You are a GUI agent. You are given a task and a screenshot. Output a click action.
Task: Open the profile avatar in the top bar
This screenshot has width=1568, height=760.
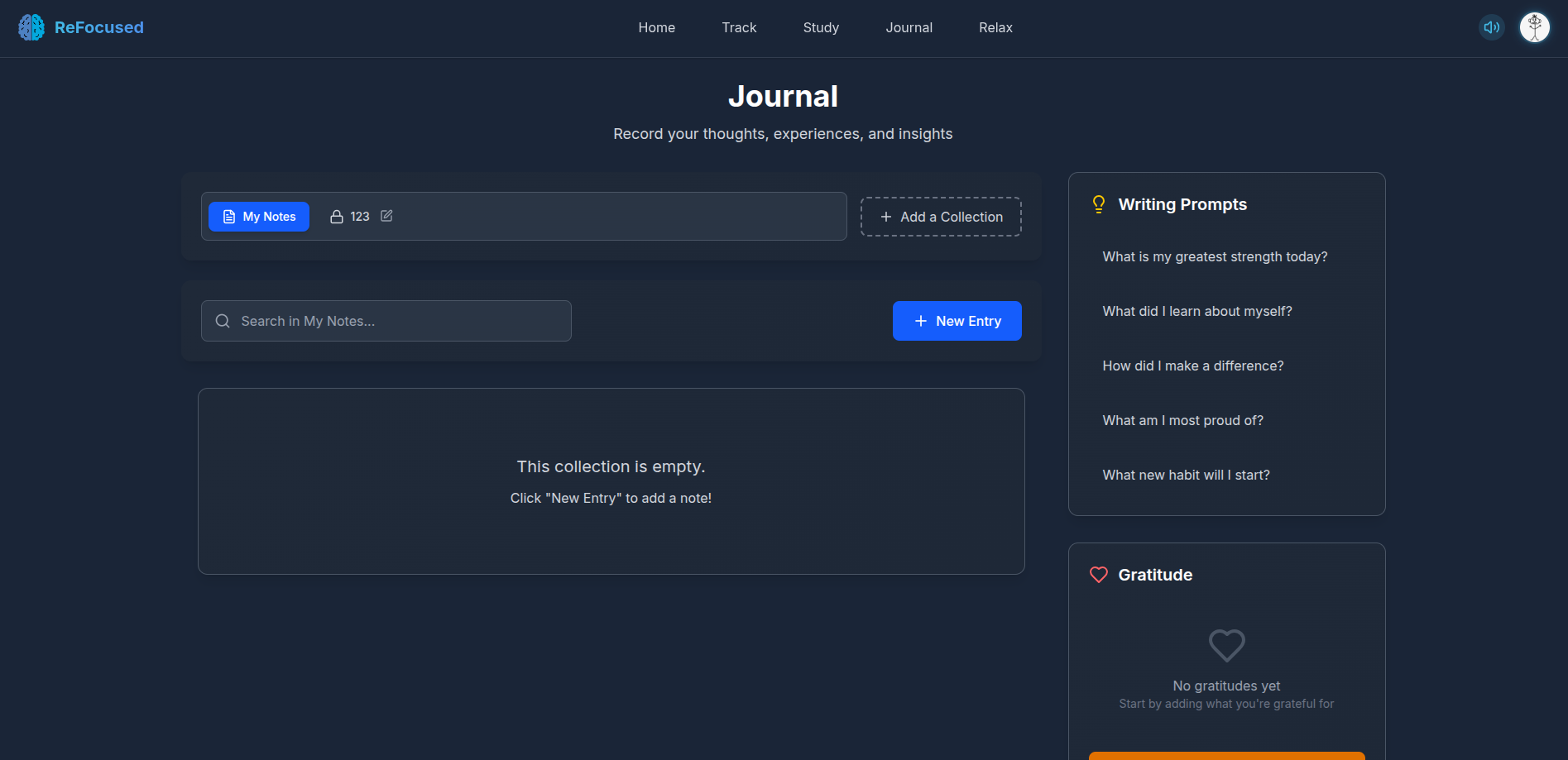pos(1534,26)
